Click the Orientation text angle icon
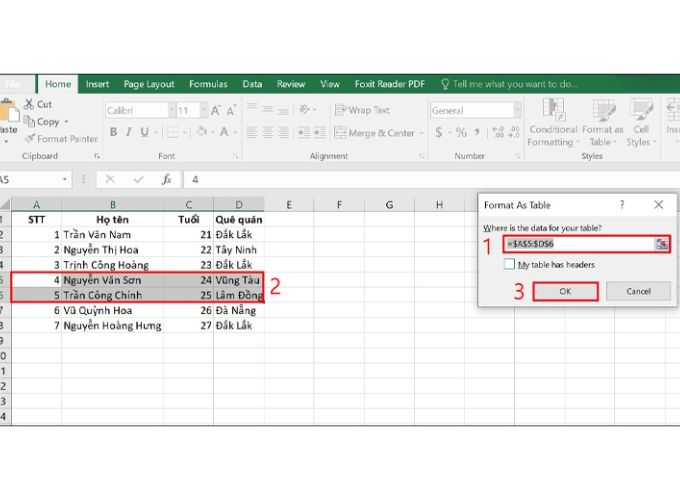 tap(304, 109)
